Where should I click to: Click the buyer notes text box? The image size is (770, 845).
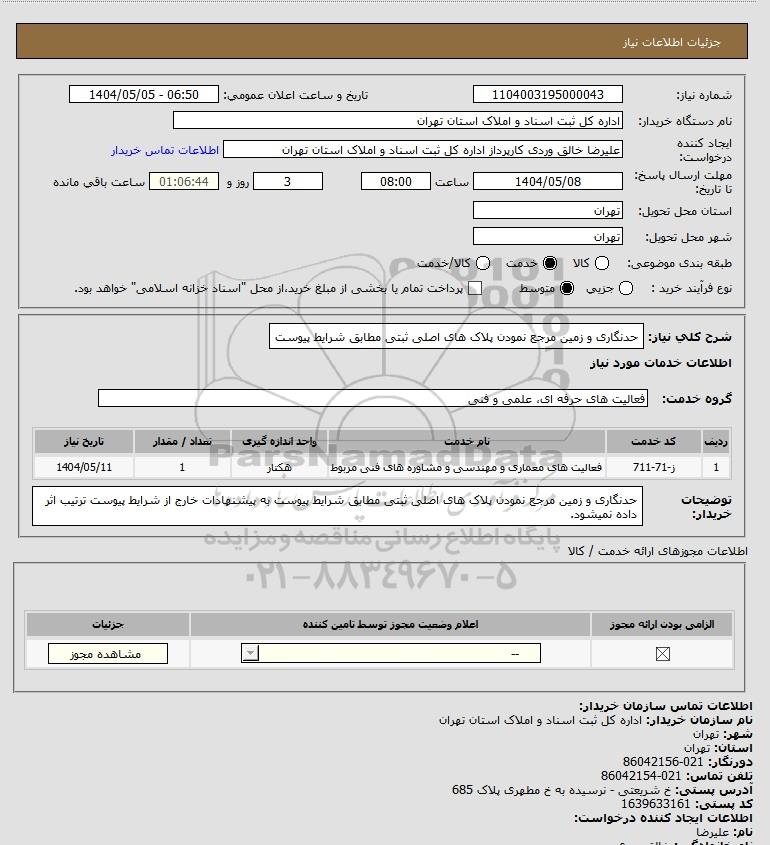click(x=337, y=506)
